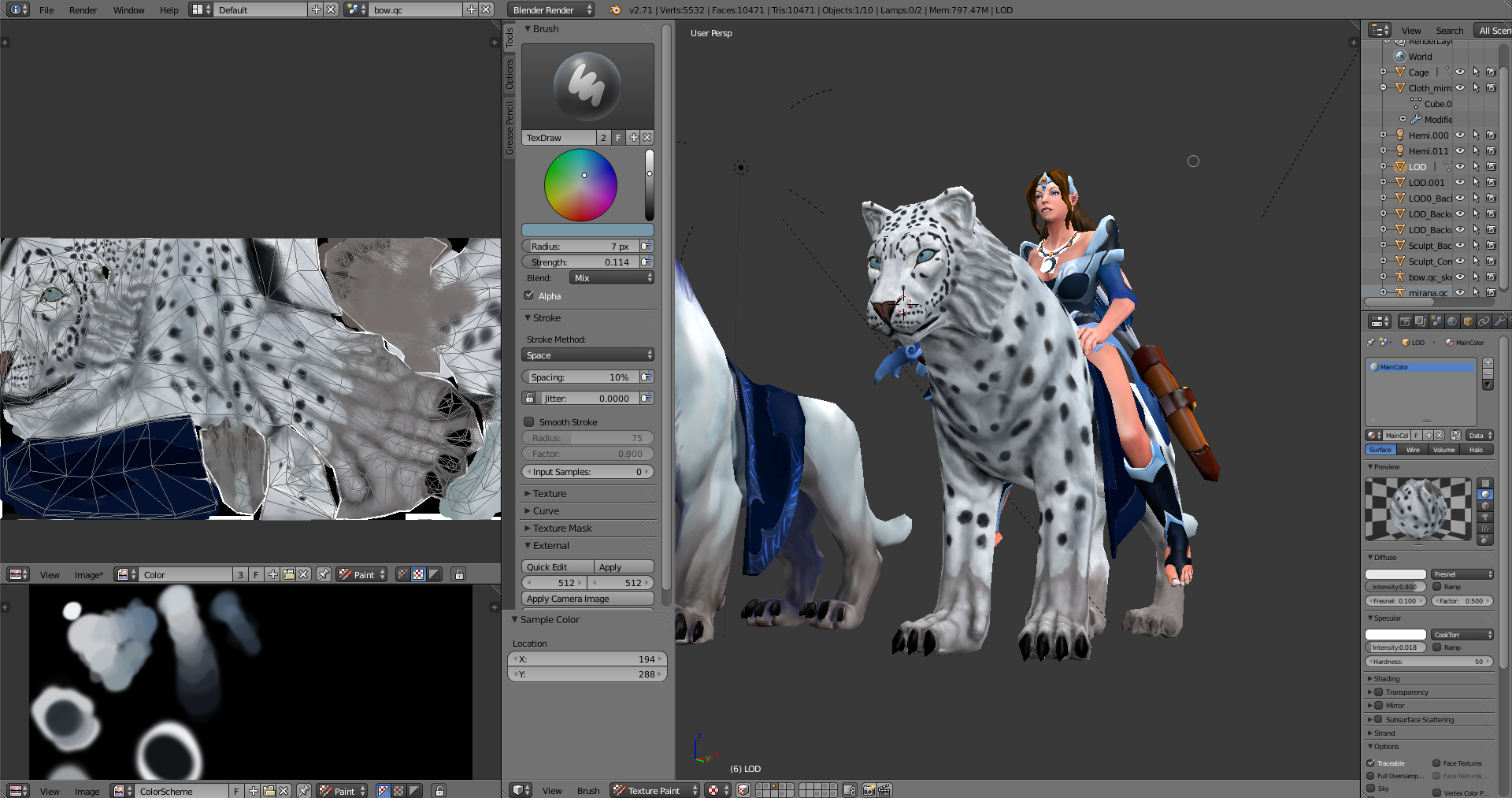1512x798 pixels.
Task: Enable Diffuse Ramp checkbox
Action: pyautogui.click(x=1437, y=586)
